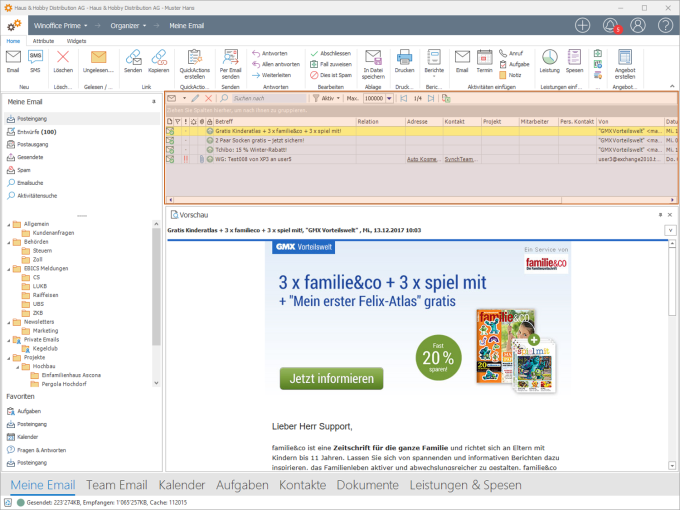Select Posteingang in Meine Email
Image resolution: width=680 pixels, height=510 pixels.
82,118
